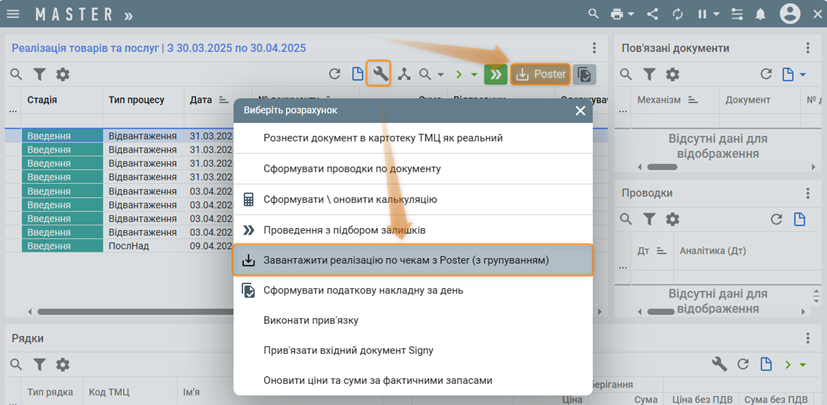This screenshot has width=827, height=405.
Task: Select Оновити ціни та суми за фактичними запасами
Action: pyautogui.click(x=413, y=380)
